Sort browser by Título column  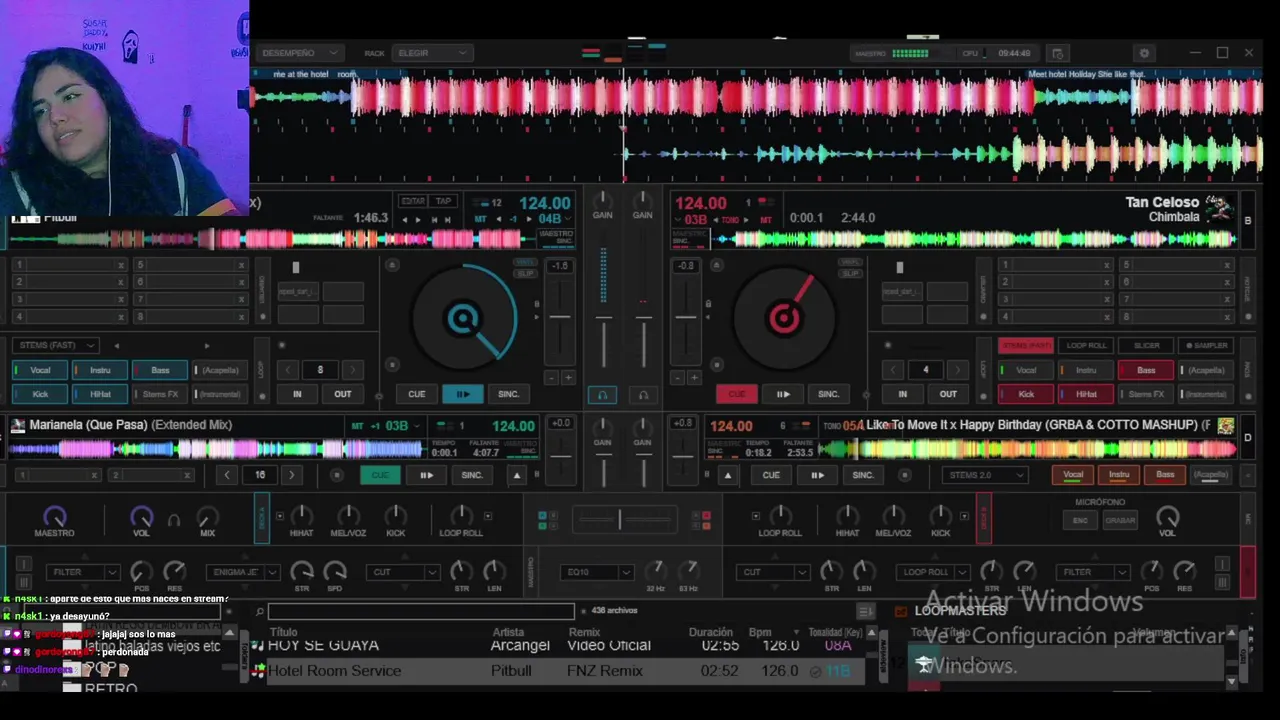tap(284, 632)
